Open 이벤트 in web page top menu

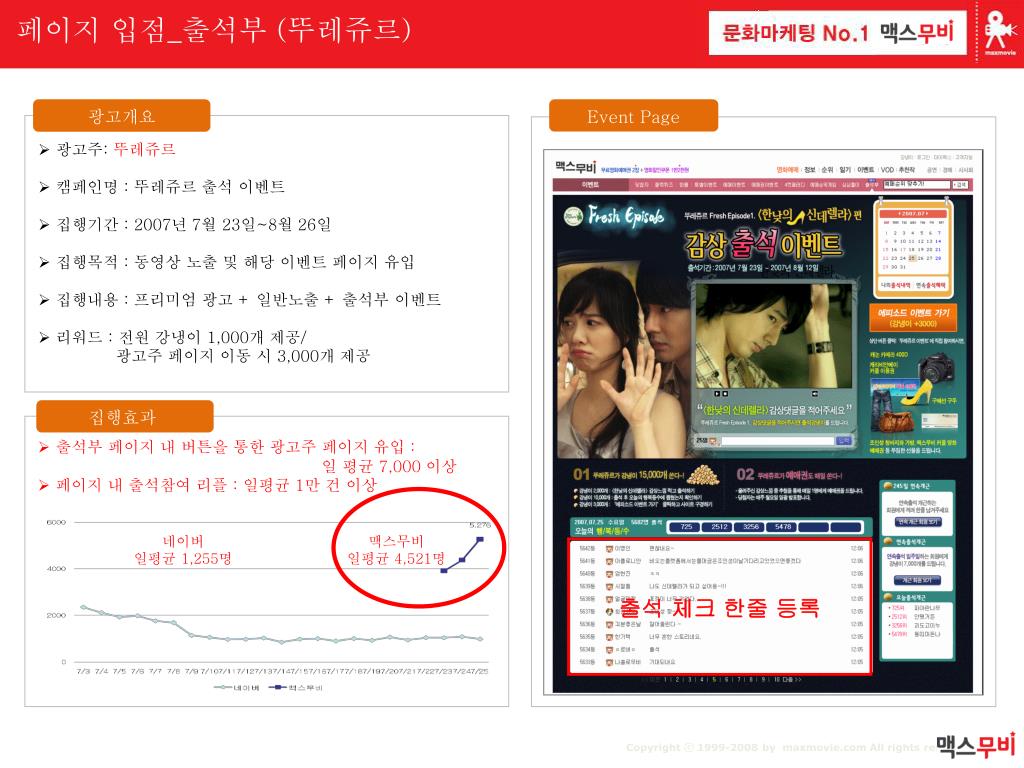click(865, 170)
